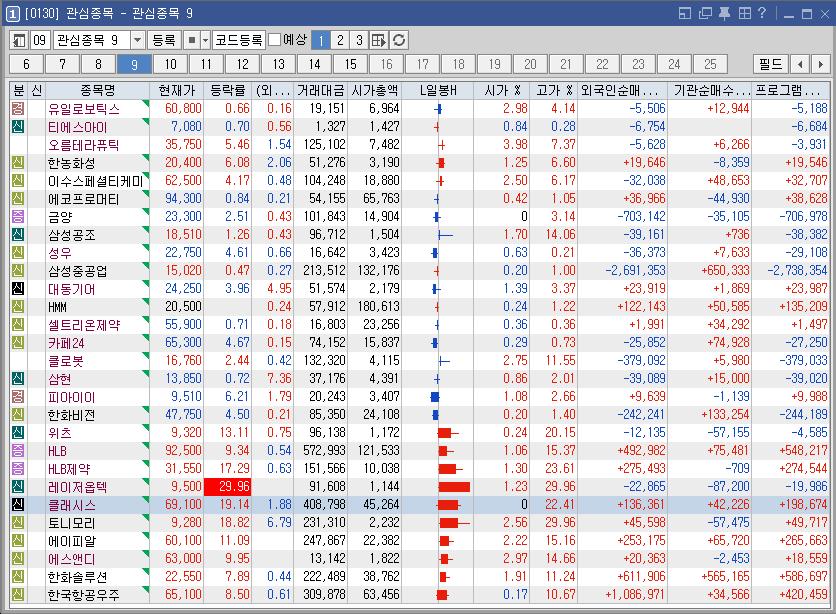Switch to watchlist tab 6
The image size is (836, 614).
click(27, 64)
